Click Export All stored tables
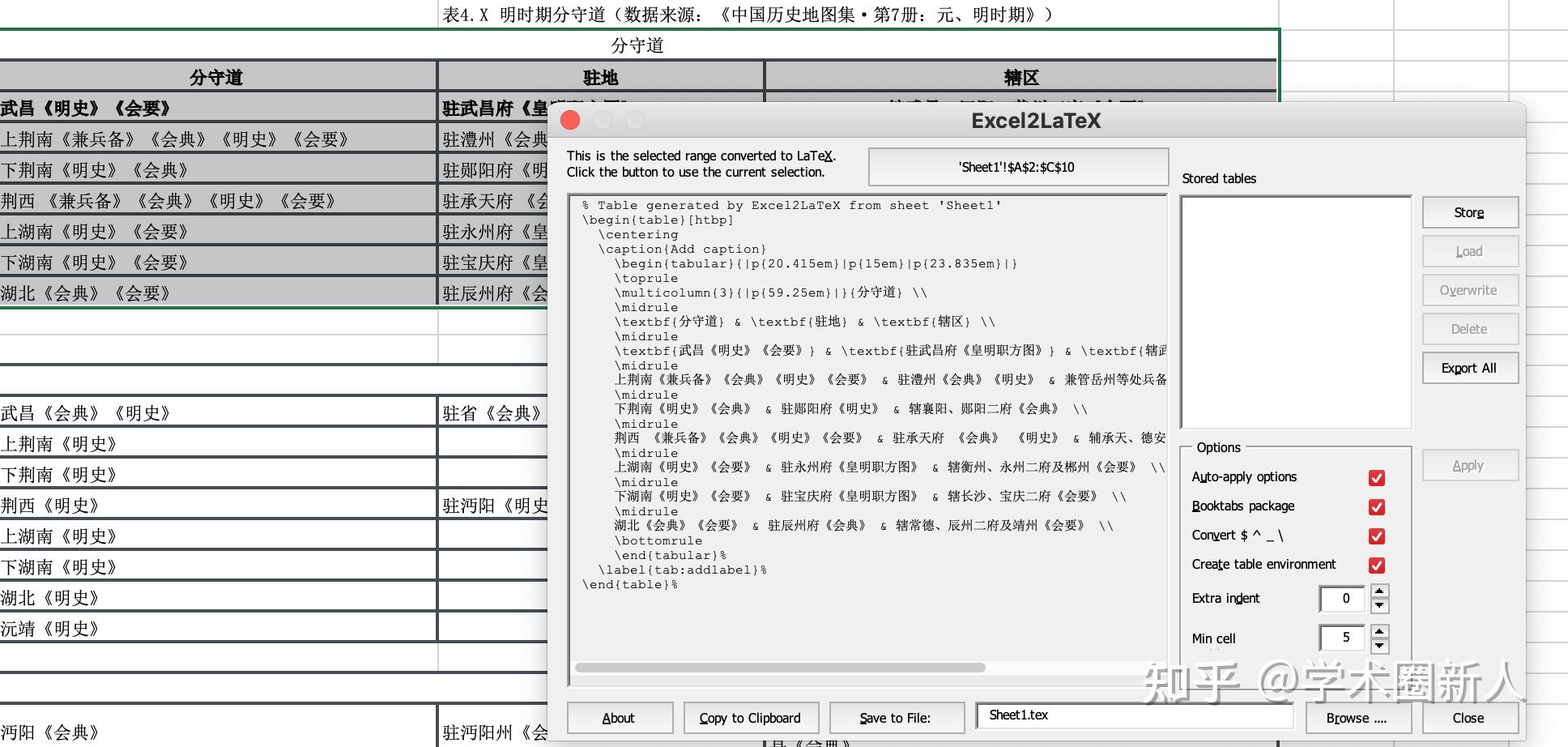Viewport: 1568px width, 747px height. 1469,368
